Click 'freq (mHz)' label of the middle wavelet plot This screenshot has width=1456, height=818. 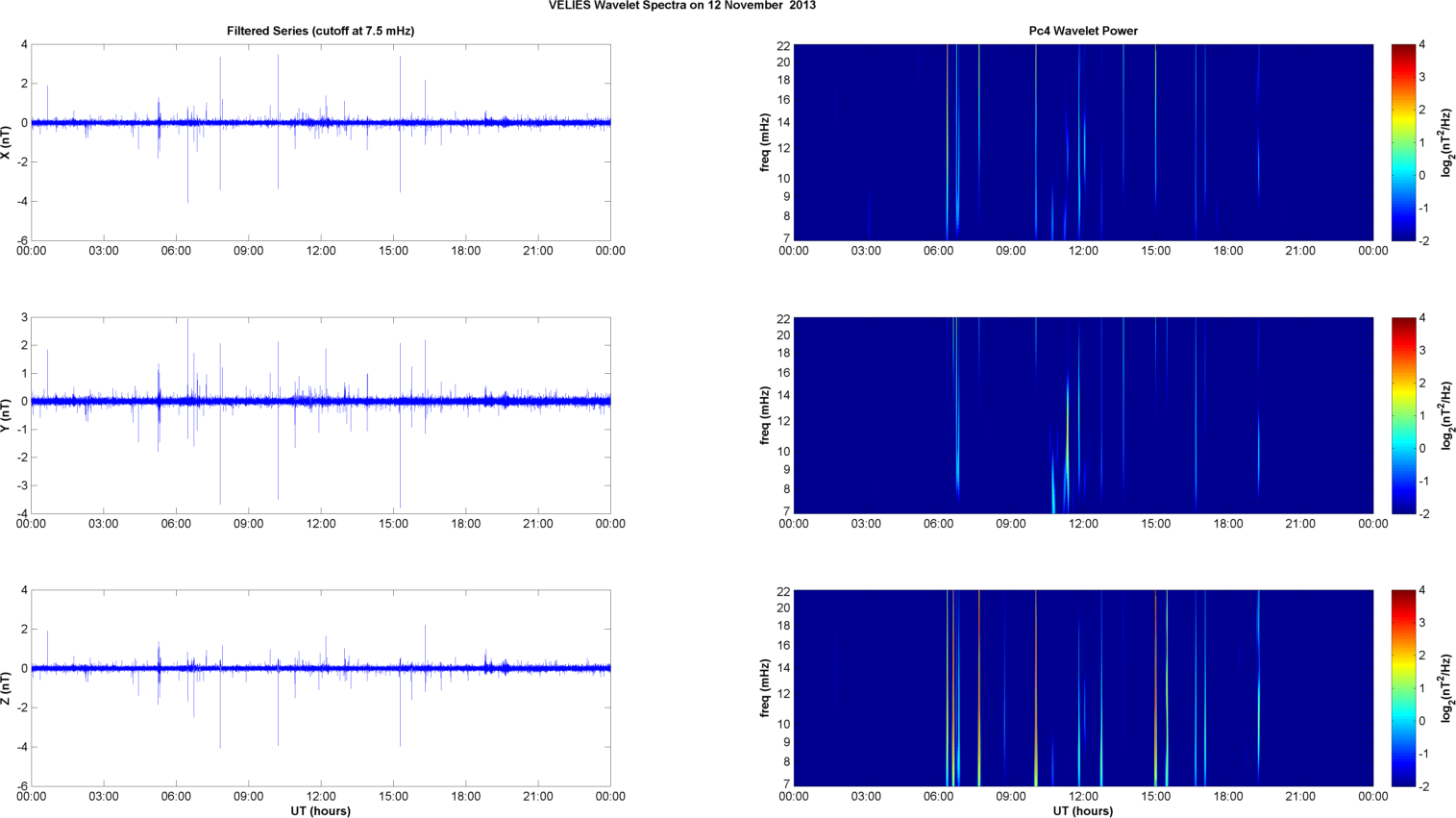(x=765, y=415)
